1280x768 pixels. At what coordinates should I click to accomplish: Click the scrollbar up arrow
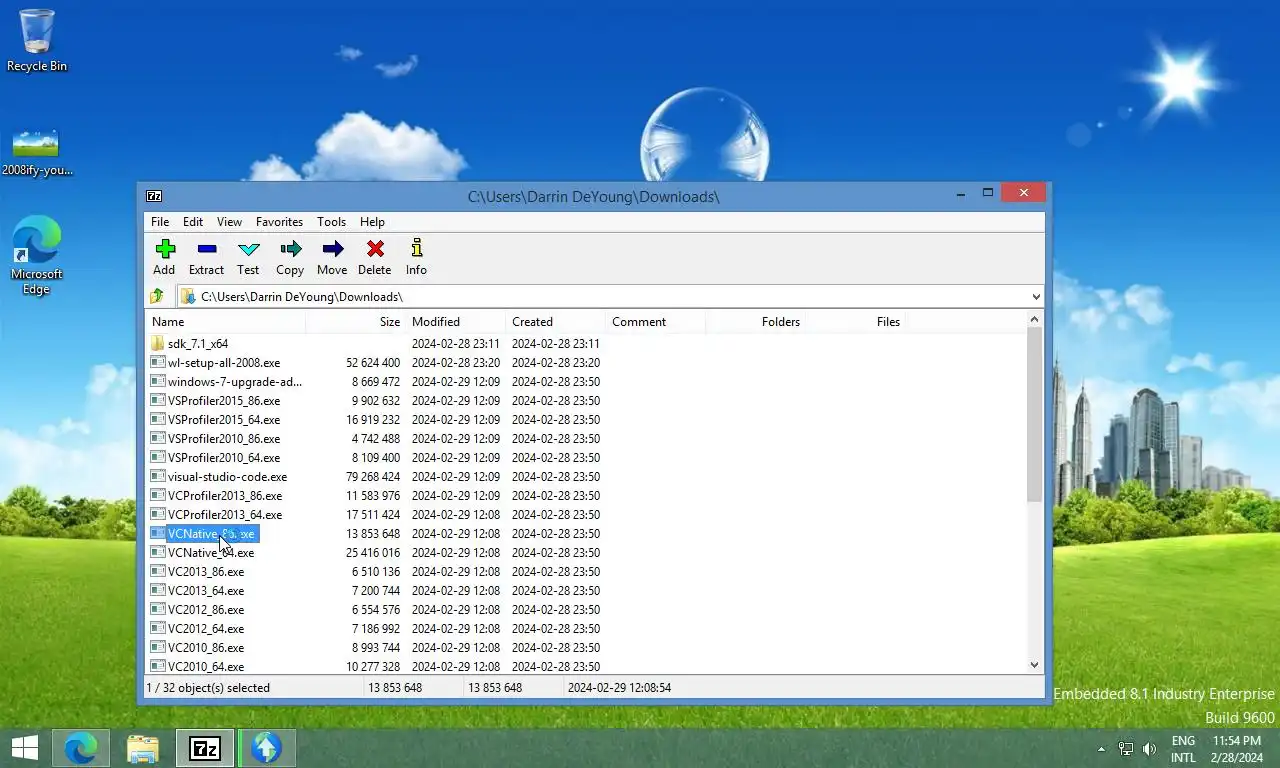tap(1035, 320)
